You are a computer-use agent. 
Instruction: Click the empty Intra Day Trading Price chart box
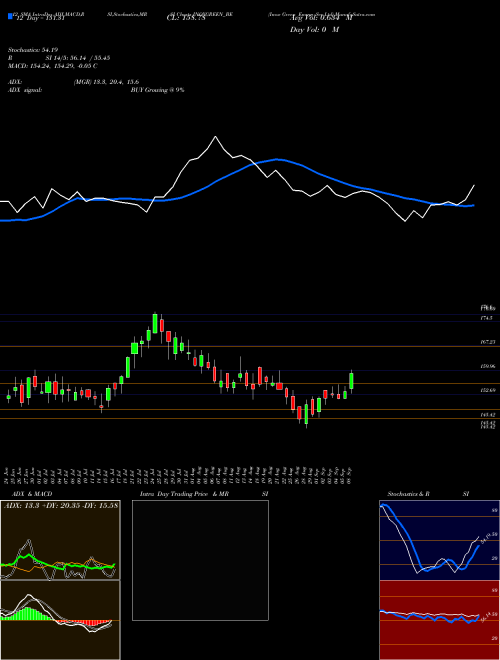click(200, 560)
